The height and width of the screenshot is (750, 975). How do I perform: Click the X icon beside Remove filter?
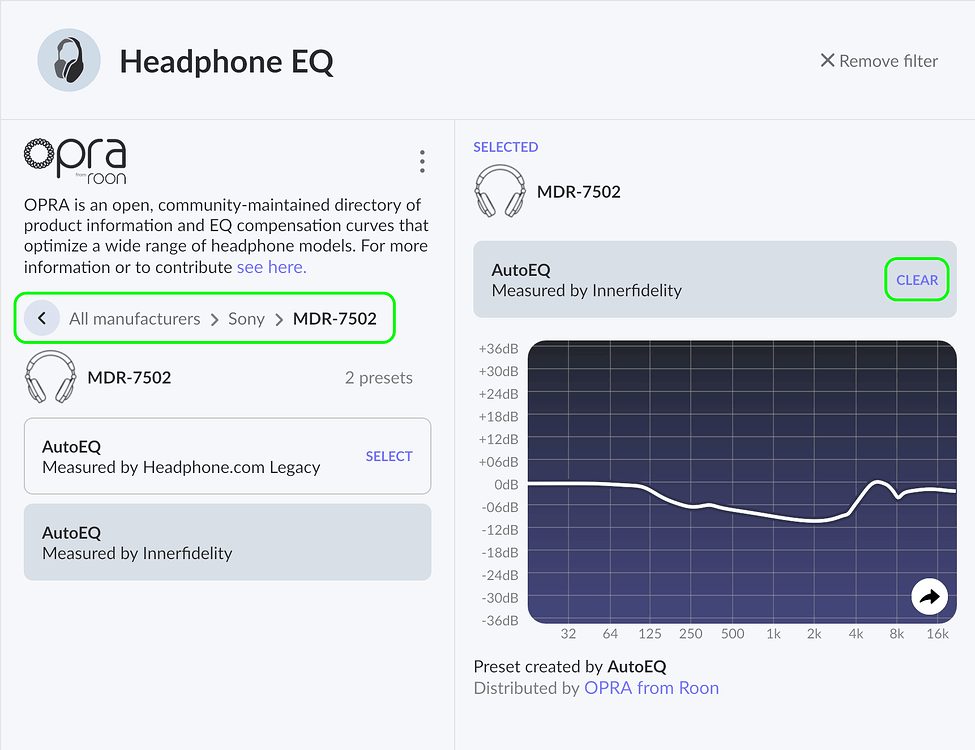point(827,60)
